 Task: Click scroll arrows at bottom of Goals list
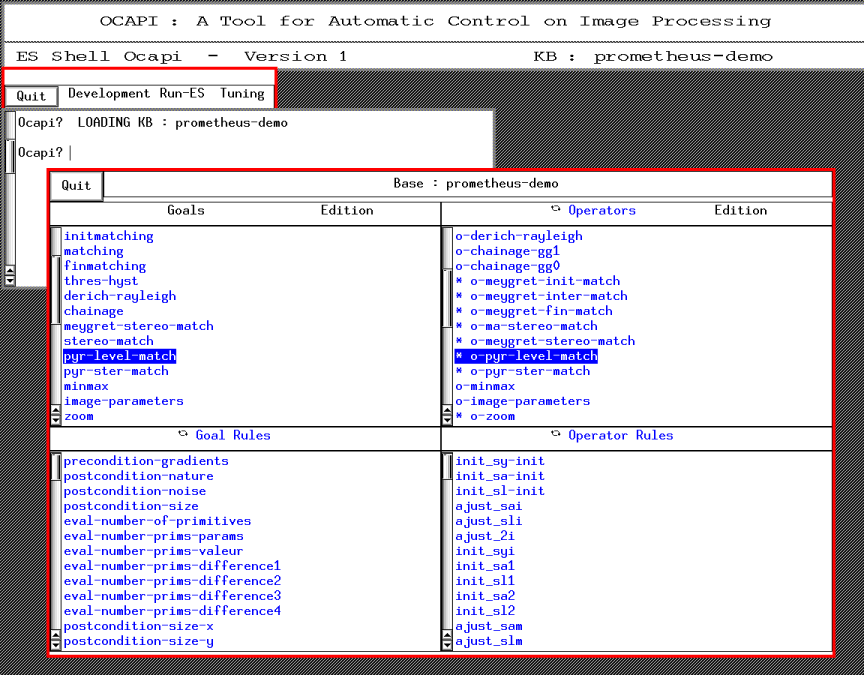(x=56, y=415)
